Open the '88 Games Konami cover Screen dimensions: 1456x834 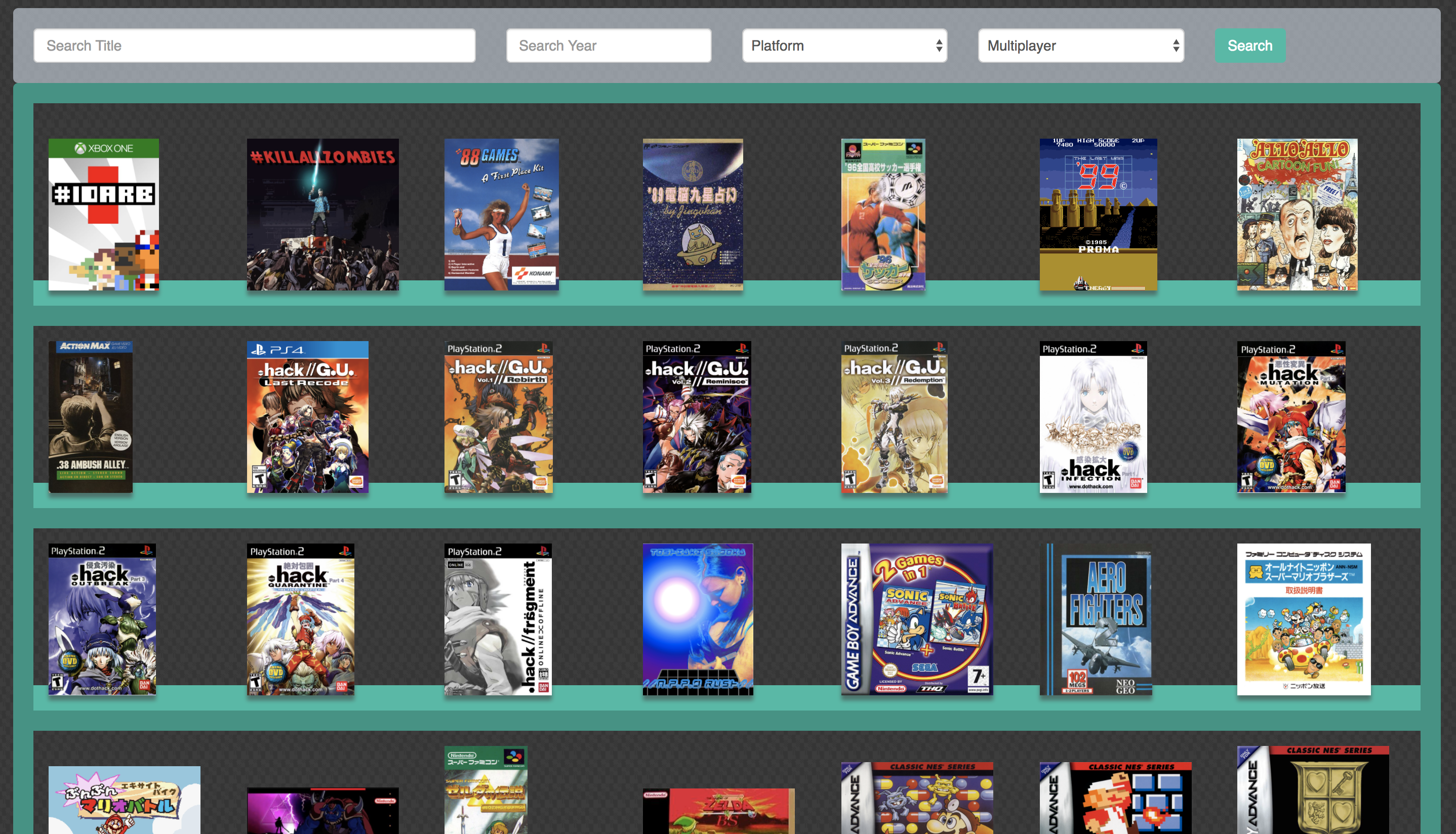click(x=501, y=214)
